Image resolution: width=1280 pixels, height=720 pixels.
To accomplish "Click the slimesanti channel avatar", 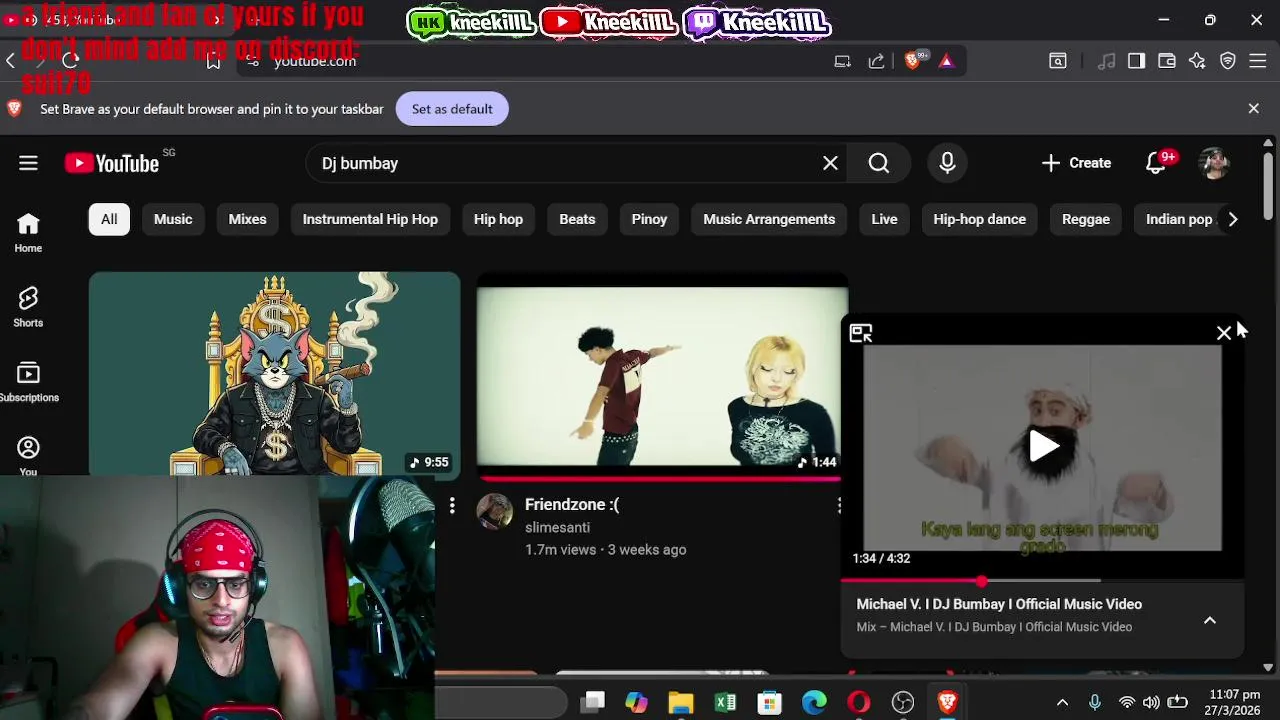I will point(494,511).
